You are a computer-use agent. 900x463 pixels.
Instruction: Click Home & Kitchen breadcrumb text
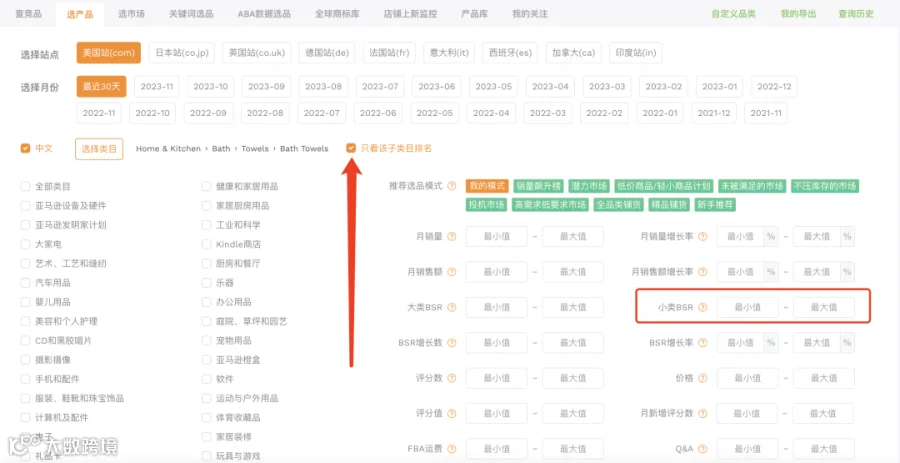click(168, 149)
